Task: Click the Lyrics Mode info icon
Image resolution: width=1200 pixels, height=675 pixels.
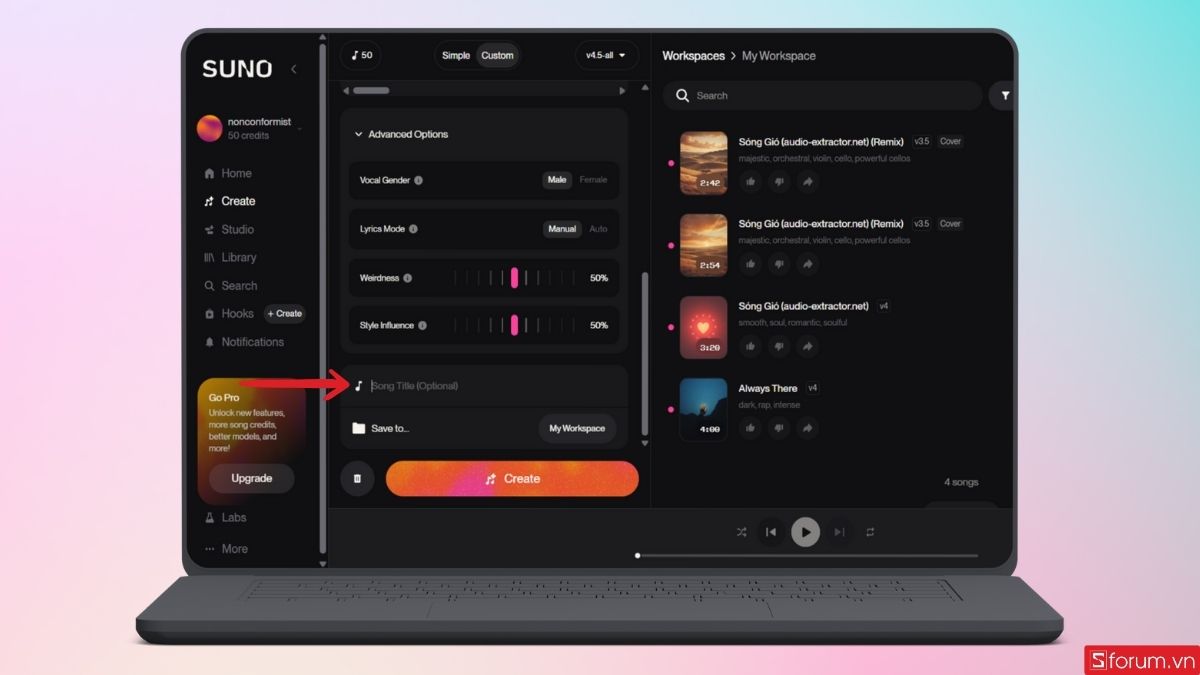Action: [x=413, y=229]
